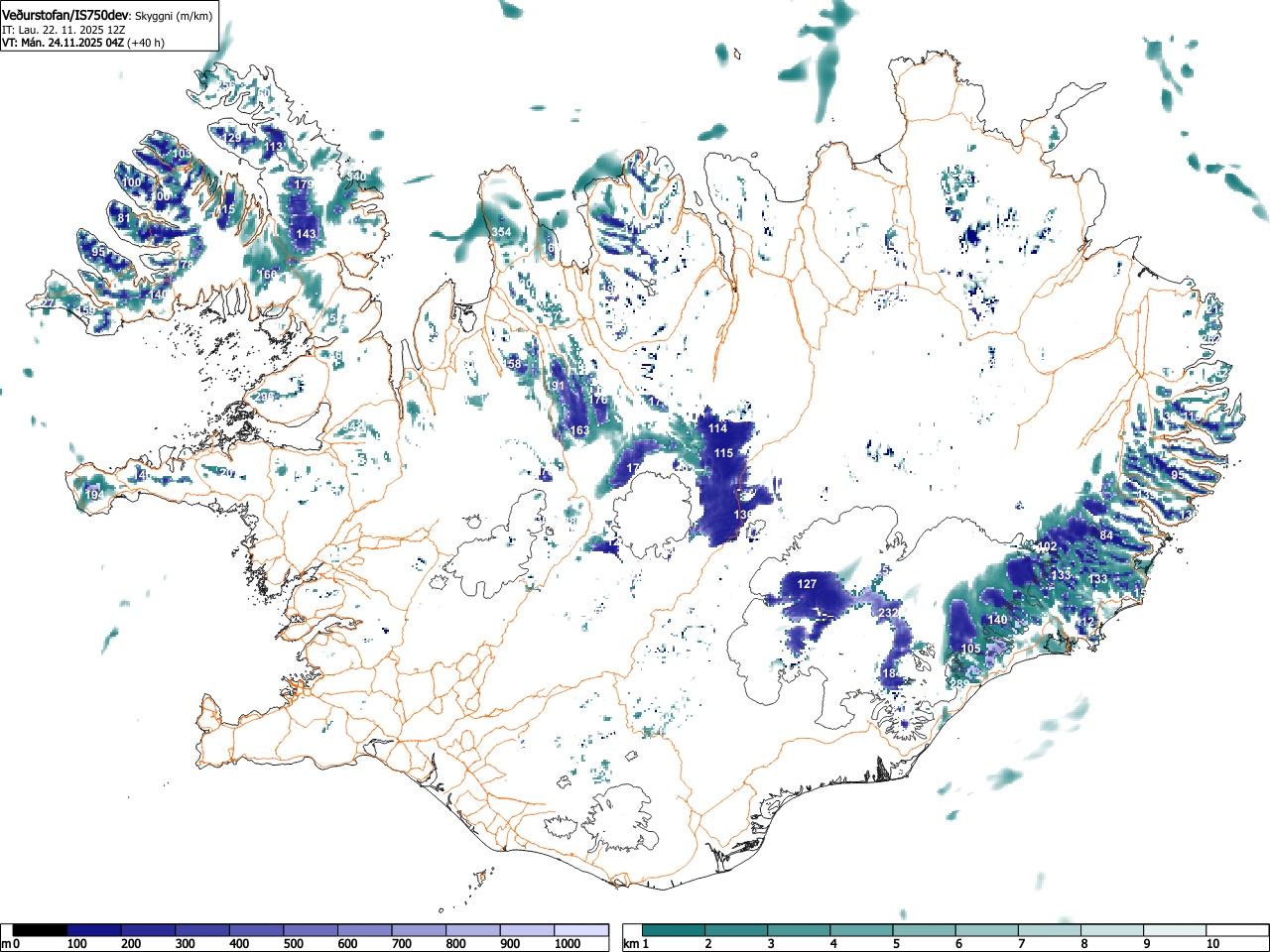
Task: Click the '143' visibility value on the map
Action: (x=307, y=234)
